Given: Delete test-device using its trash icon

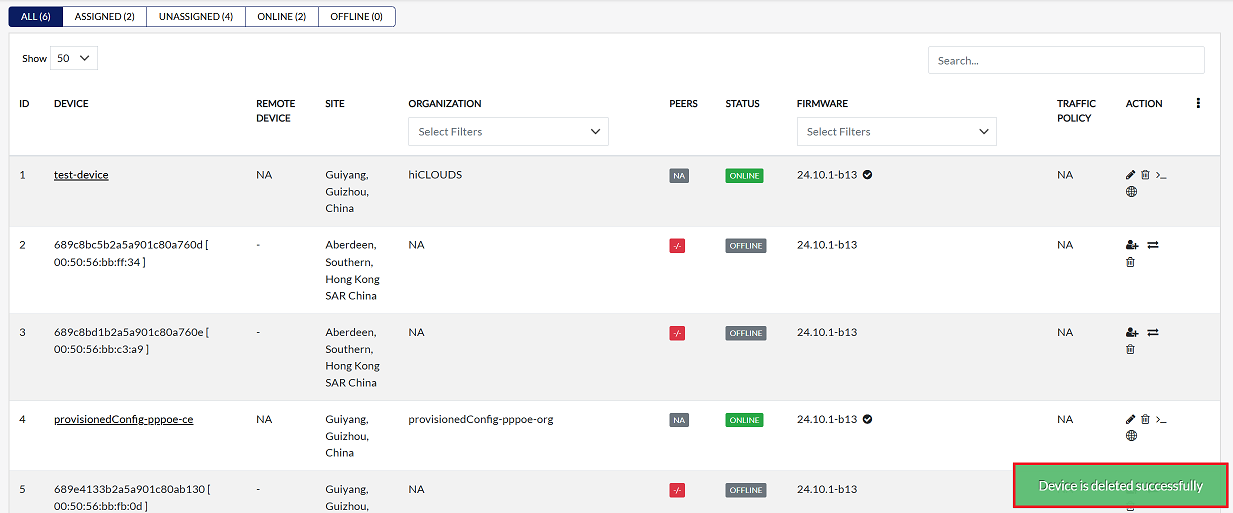Looking at the screenshot, I should tap(1146, 175).
